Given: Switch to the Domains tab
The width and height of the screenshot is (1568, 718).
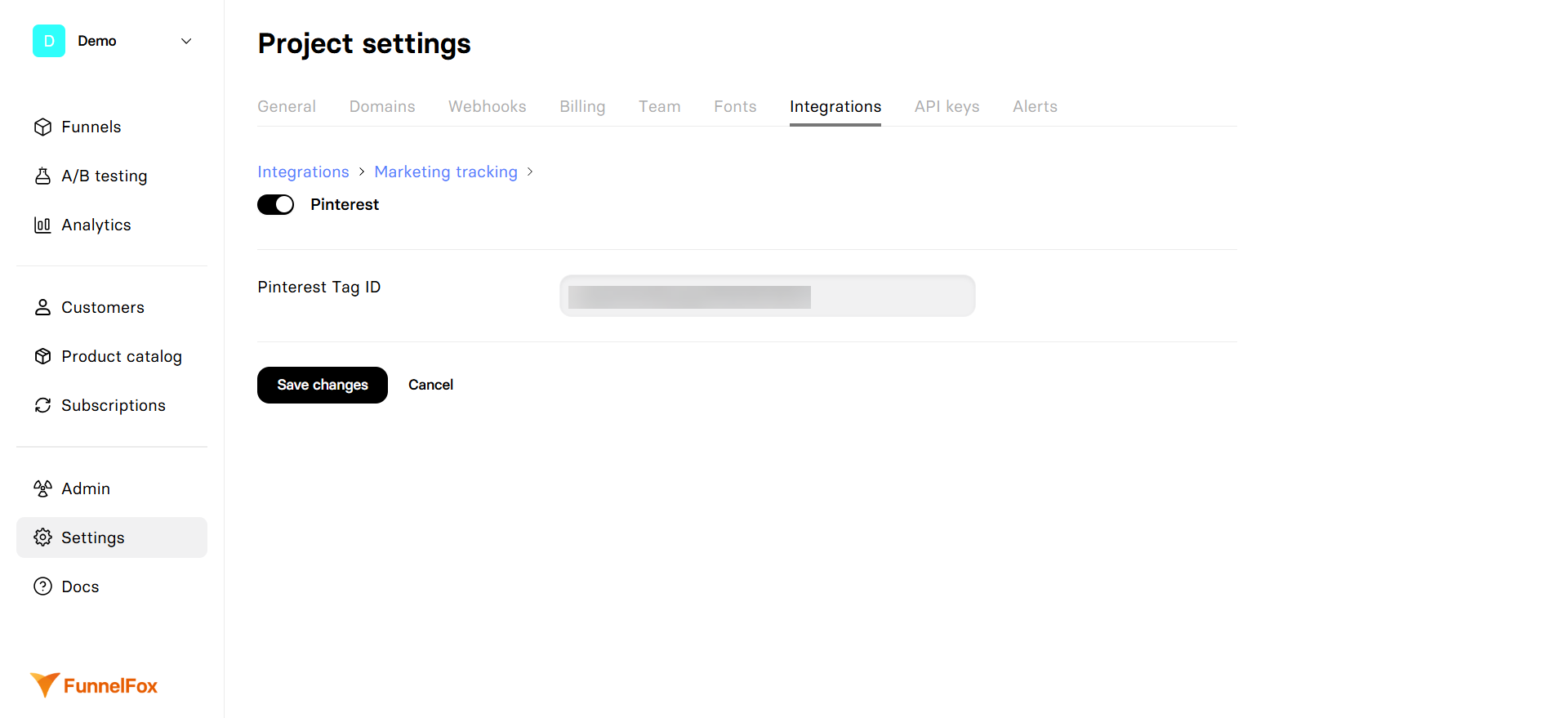Looking at the screenshot, I should pyautogui.click(x=382, y=106).
